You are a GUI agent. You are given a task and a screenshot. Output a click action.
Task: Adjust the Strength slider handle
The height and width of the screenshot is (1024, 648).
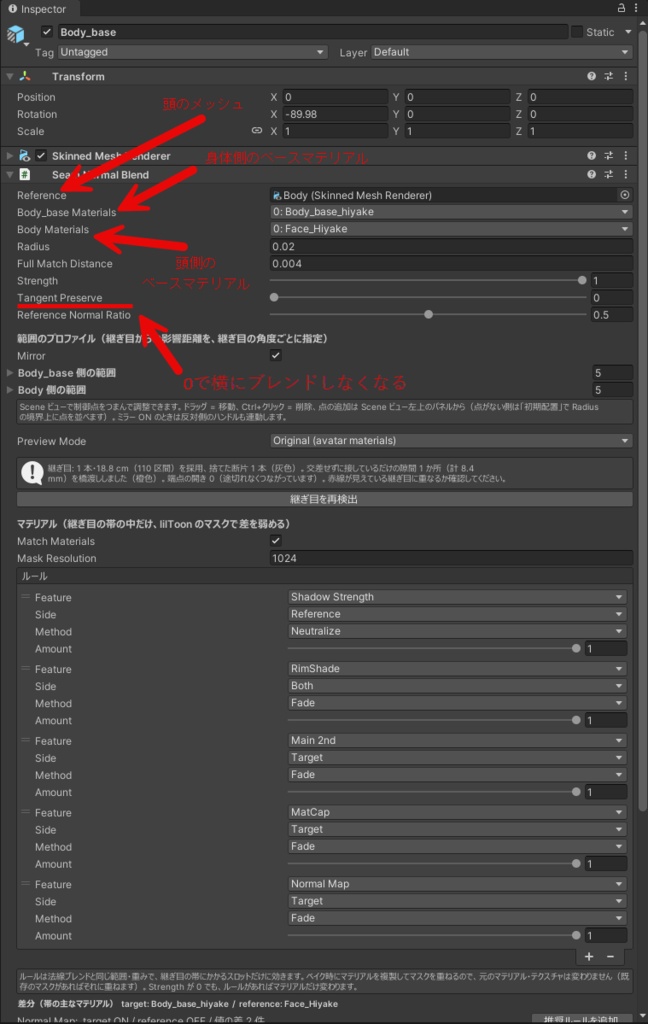[x=582, y=280]
